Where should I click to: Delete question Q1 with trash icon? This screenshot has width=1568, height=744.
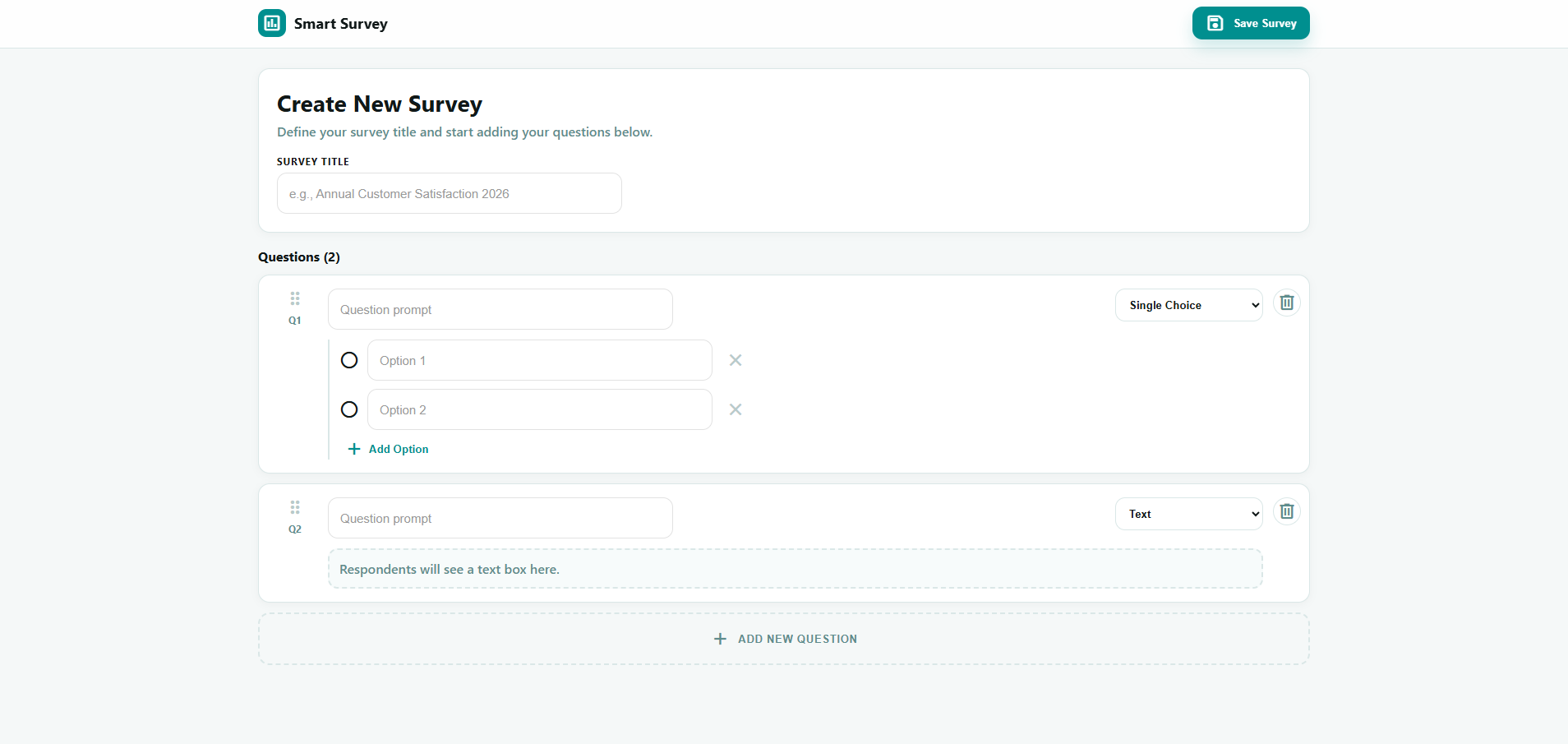coord(1286,303)
